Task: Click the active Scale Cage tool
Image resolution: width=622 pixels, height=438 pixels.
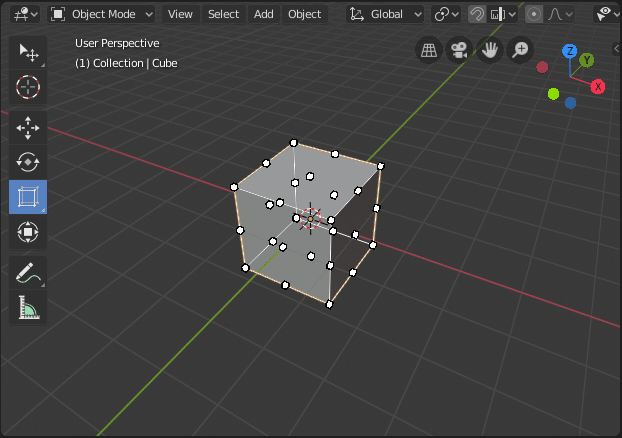Action: tap(28, 197)
